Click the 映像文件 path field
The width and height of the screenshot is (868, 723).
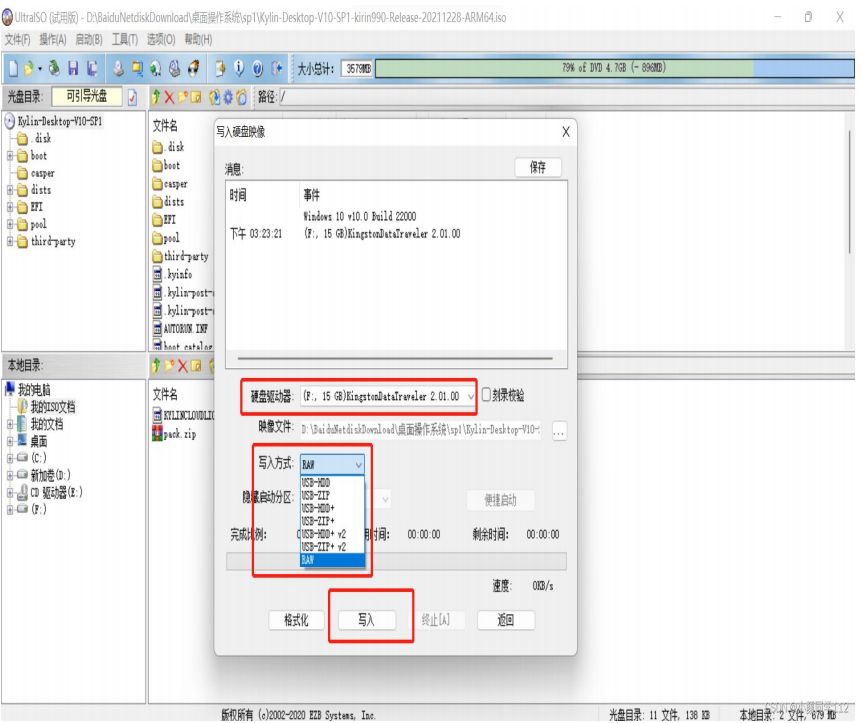click(421, 430)
